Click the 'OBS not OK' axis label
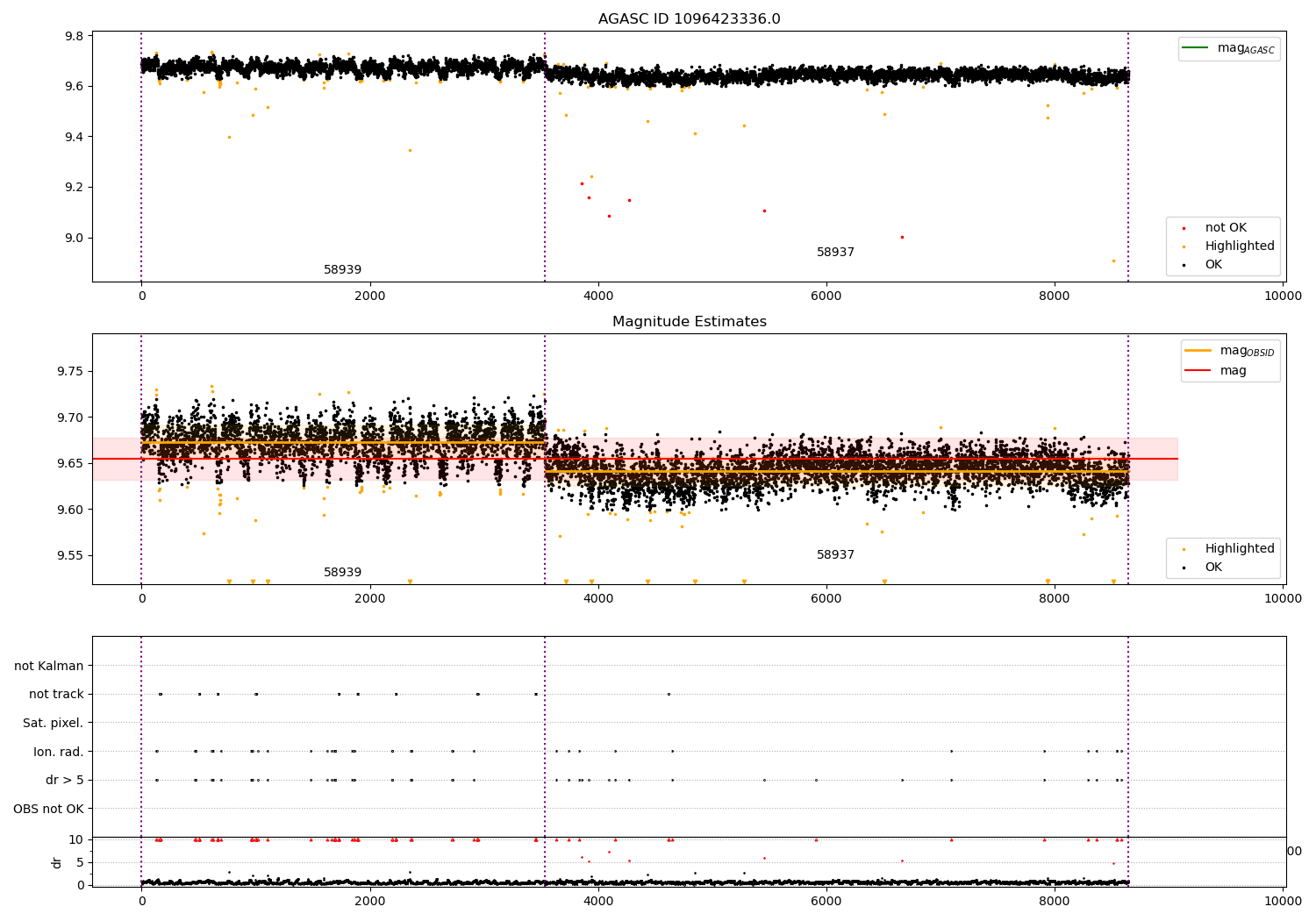 tap(48, 809)
